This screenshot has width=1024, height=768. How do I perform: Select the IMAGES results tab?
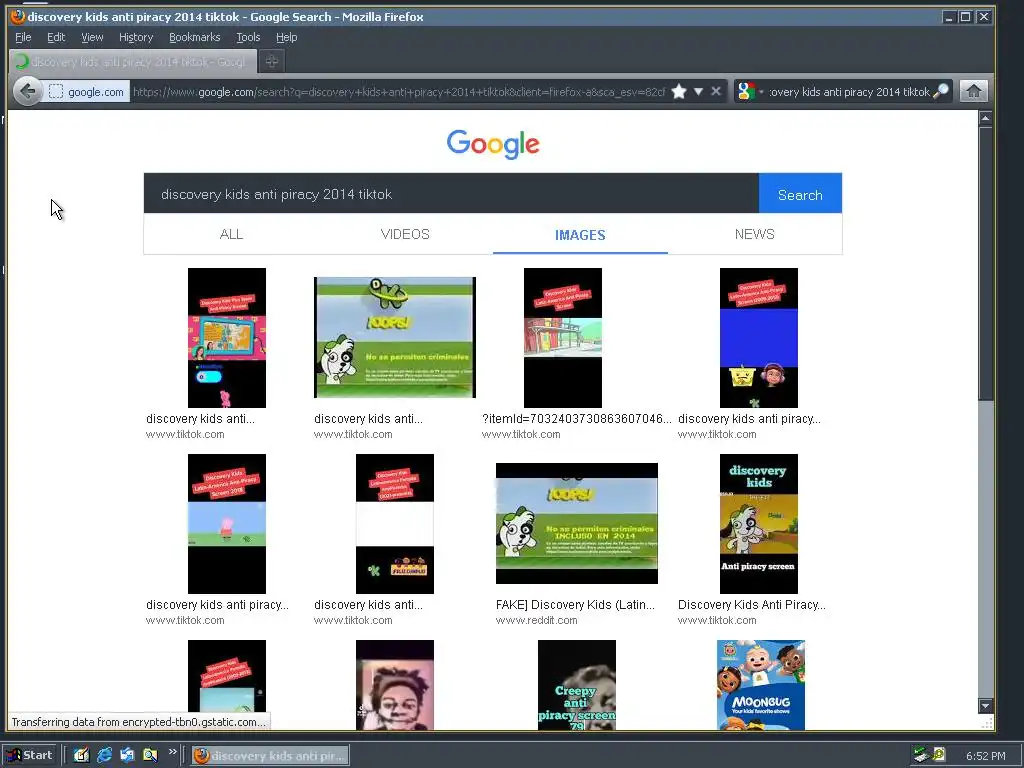[580, 235]
